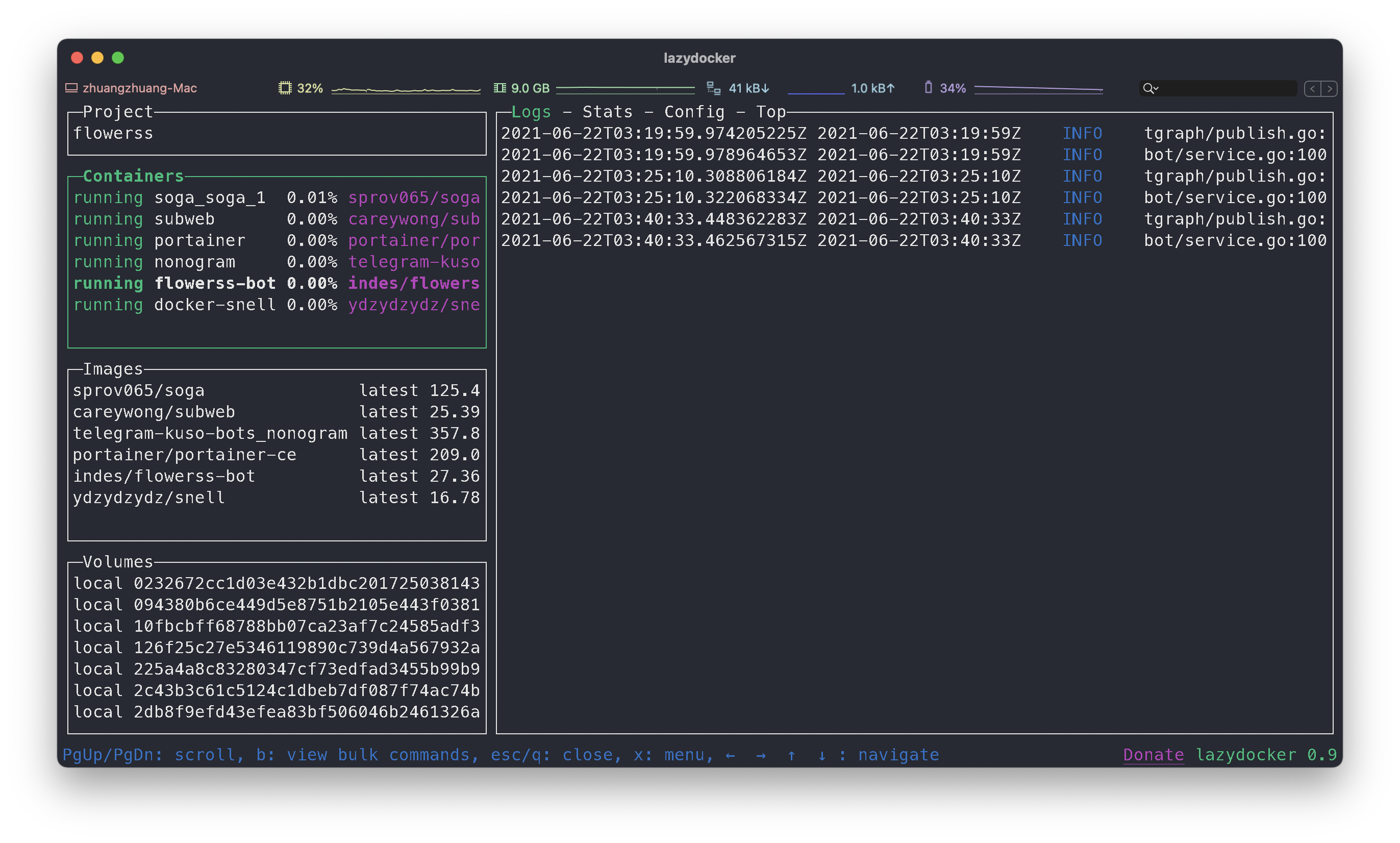Choose the nonogram container
The width and height of the screenshot is (1400, 843).
coord(277,262)
